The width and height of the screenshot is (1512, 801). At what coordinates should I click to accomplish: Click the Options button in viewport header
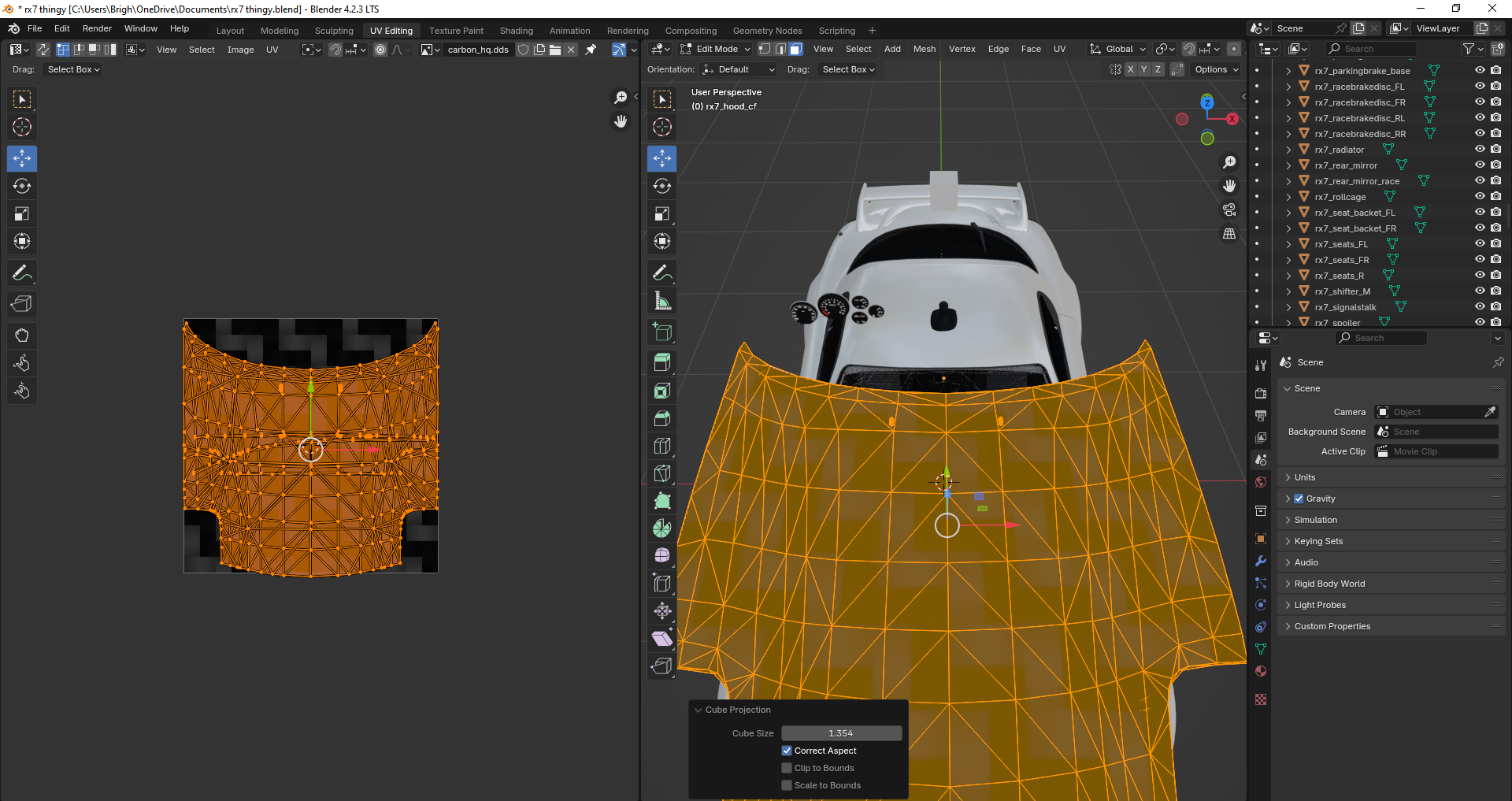pos(1215,69)
